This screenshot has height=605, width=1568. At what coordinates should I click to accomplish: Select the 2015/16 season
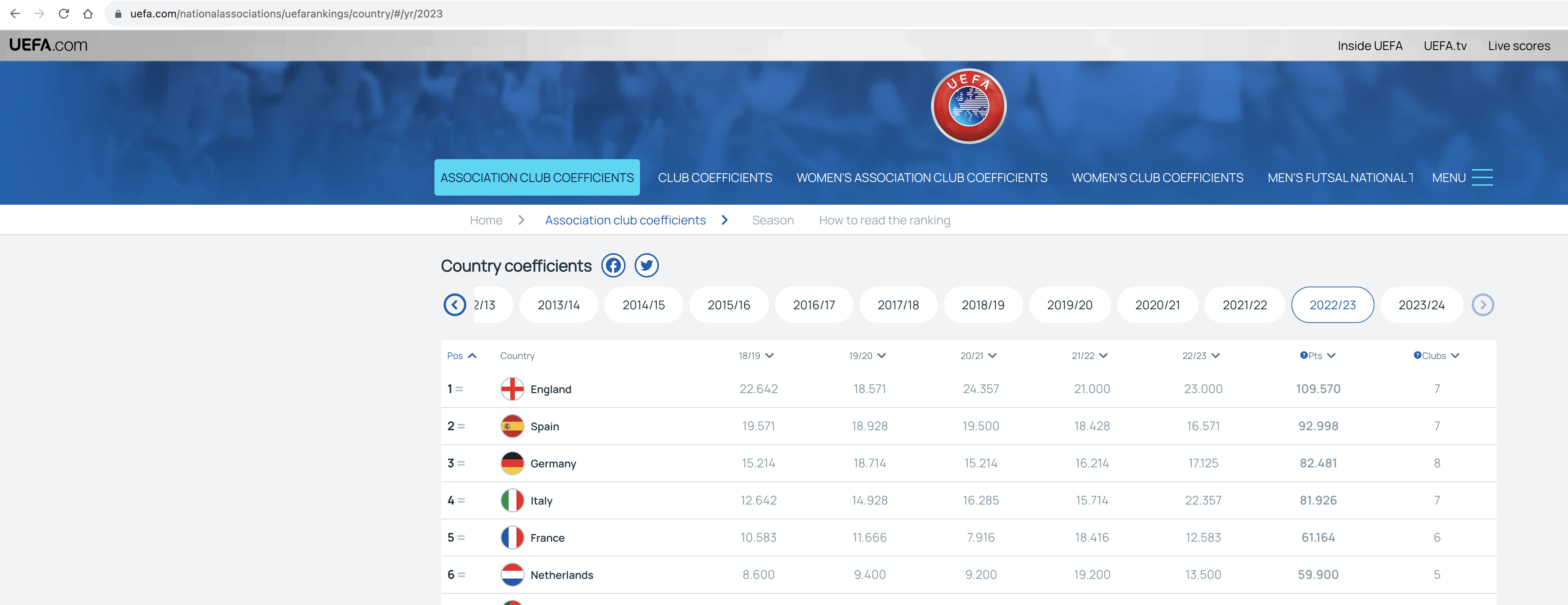tap(729, 305)
